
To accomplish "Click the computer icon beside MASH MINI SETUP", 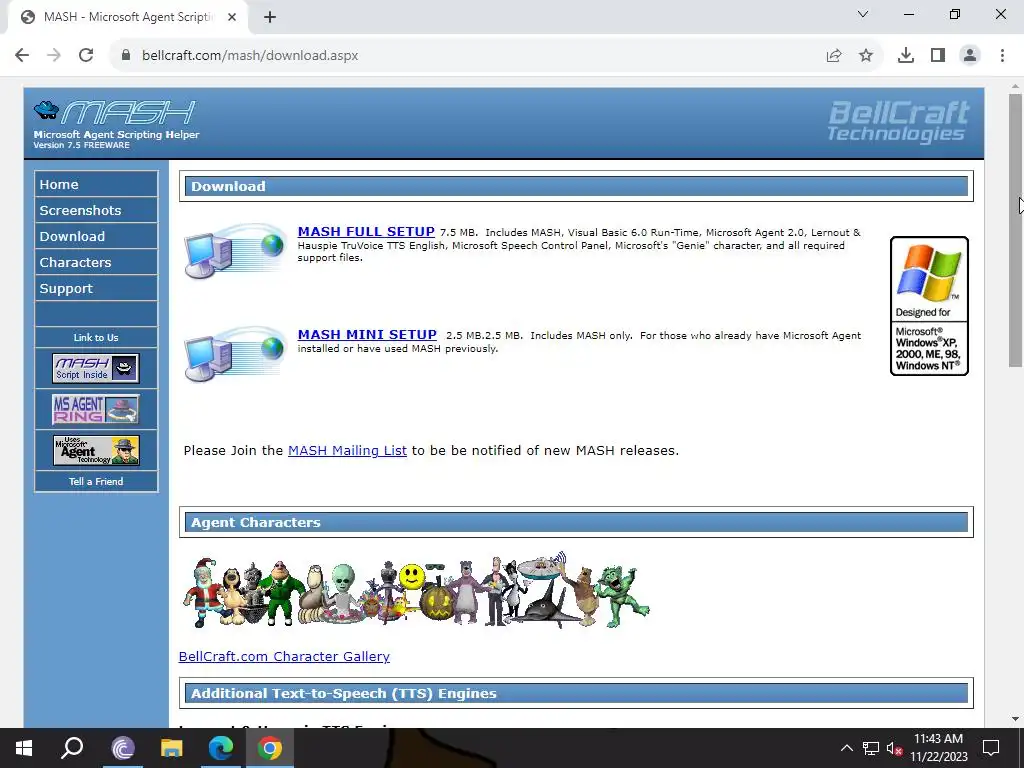I will tap(235, 354).
